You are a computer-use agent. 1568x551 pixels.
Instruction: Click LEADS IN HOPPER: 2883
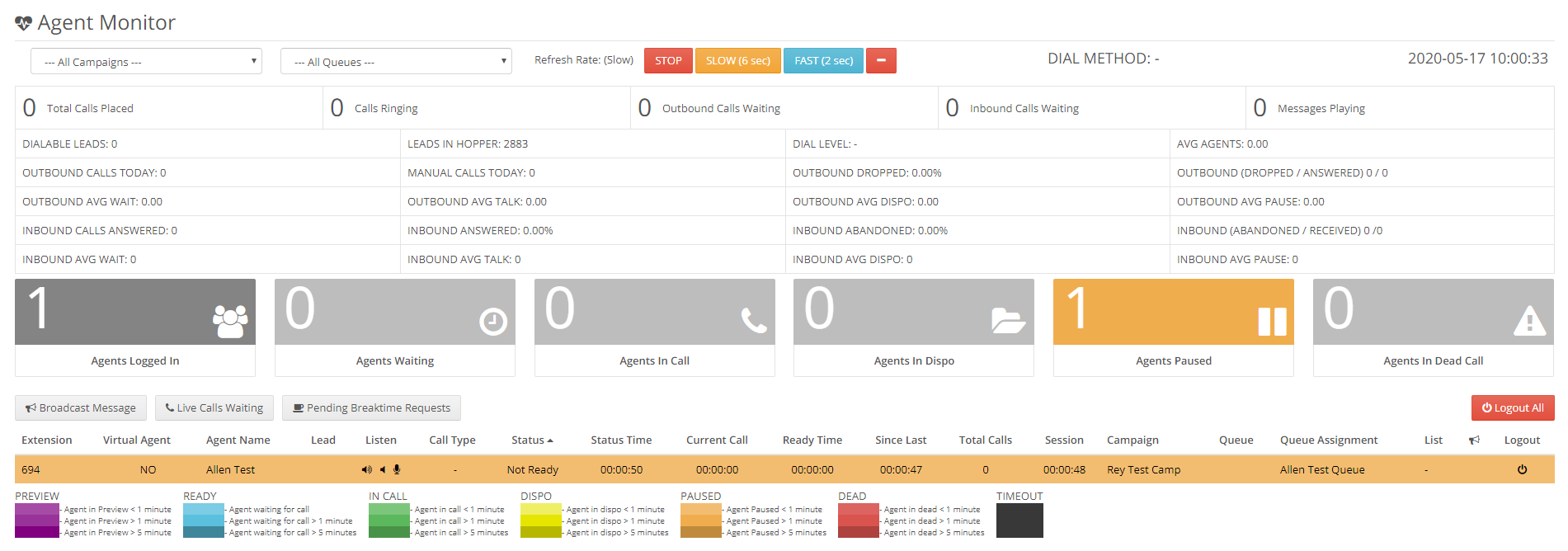[468, 144]
